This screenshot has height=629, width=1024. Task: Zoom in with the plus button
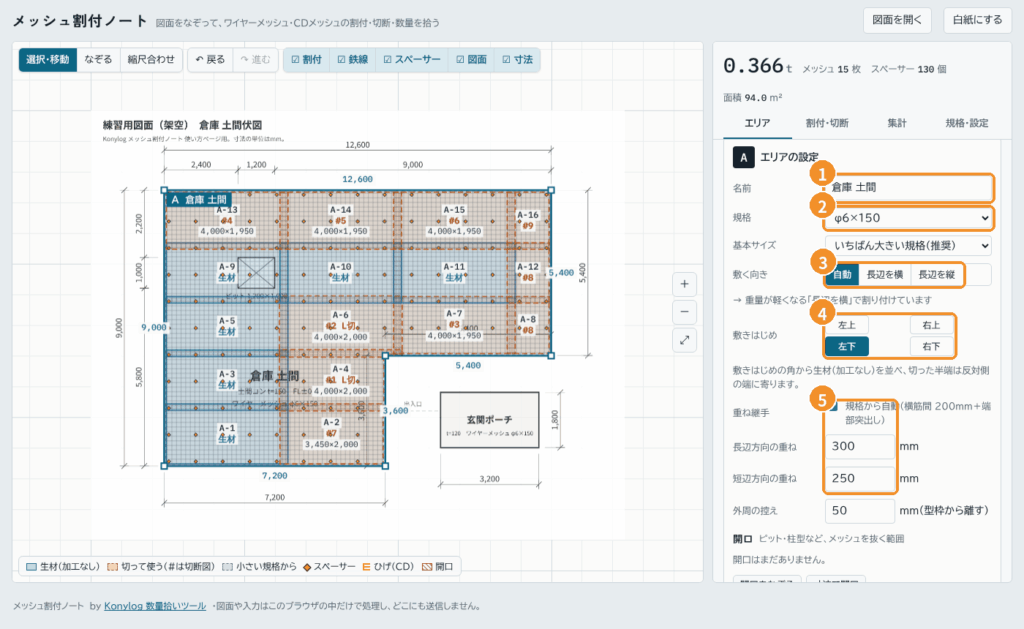pyautogui.click(x=684, y=284)
